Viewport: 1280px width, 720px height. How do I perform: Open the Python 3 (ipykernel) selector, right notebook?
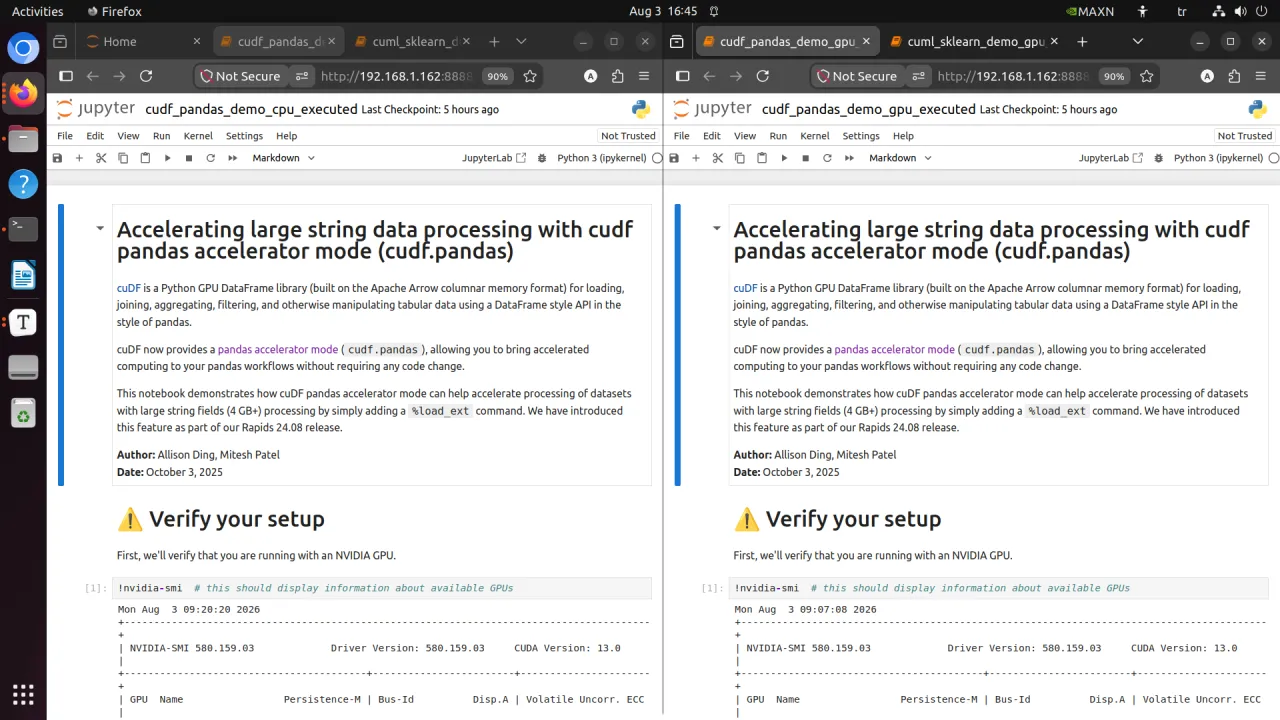pos(1220,158)
